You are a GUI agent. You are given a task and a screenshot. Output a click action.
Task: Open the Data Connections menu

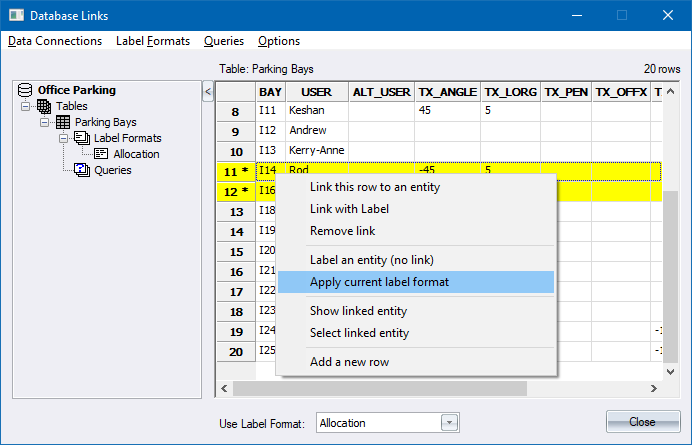[55, 41]
